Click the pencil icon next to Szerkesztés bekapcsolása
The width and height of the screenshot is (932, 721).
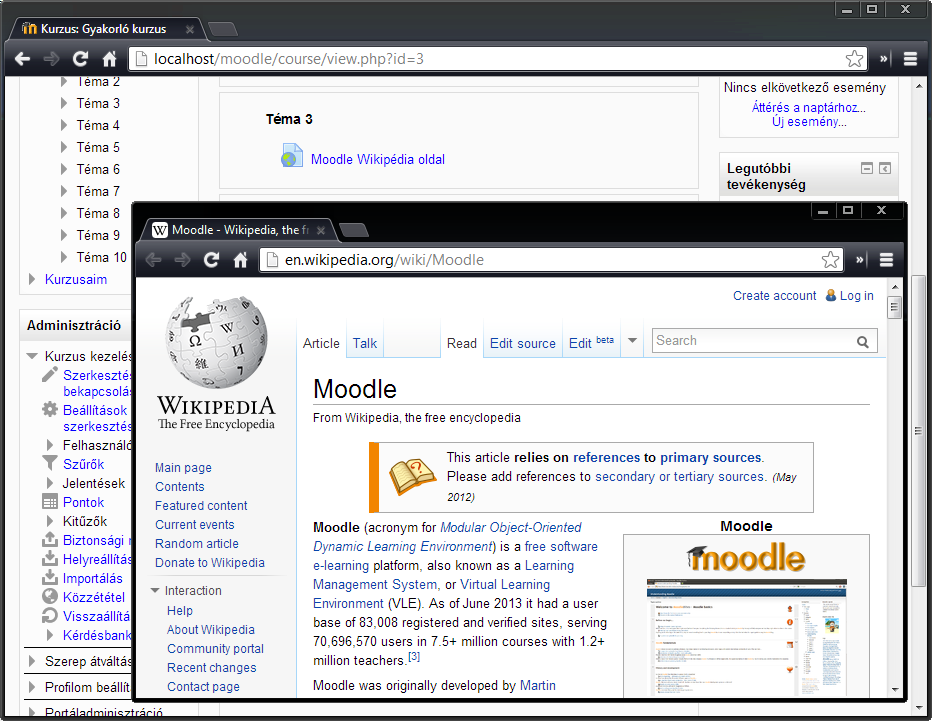pos(50,375)
